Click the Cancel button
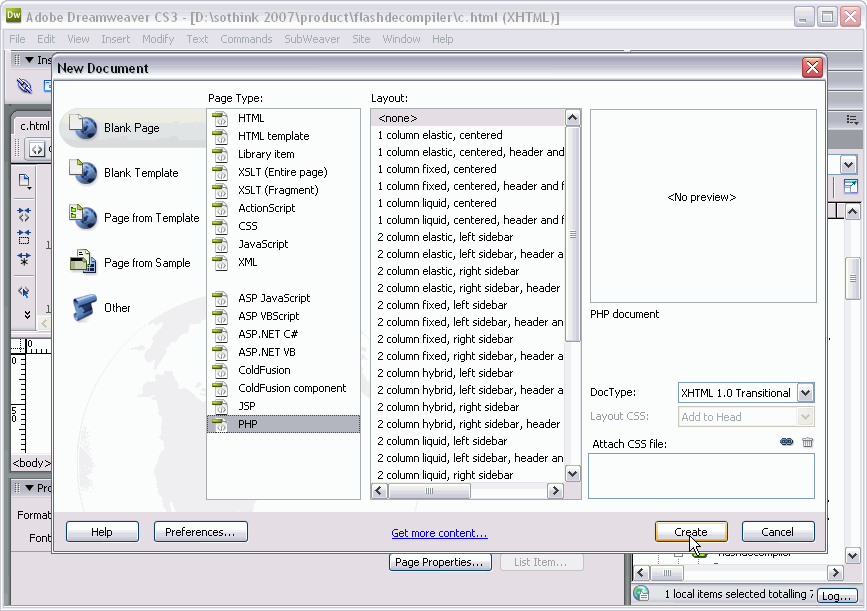Viewport: 867px width, 611px height. pyautogui.click(x=777, y=532)
